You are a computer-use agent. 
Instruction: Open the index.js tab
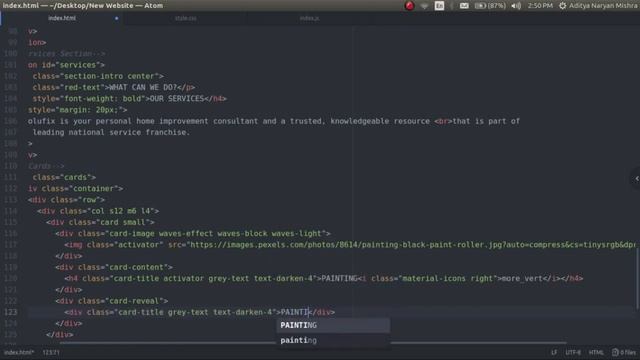tap(309, 18)
